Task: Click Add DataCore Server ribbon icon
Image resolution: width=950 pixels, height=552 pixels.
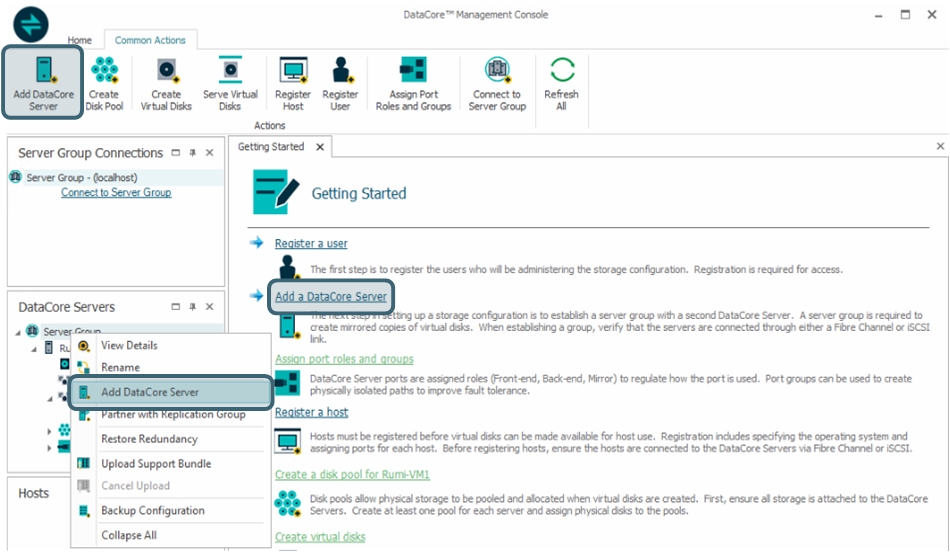Action: click(43, 83)
